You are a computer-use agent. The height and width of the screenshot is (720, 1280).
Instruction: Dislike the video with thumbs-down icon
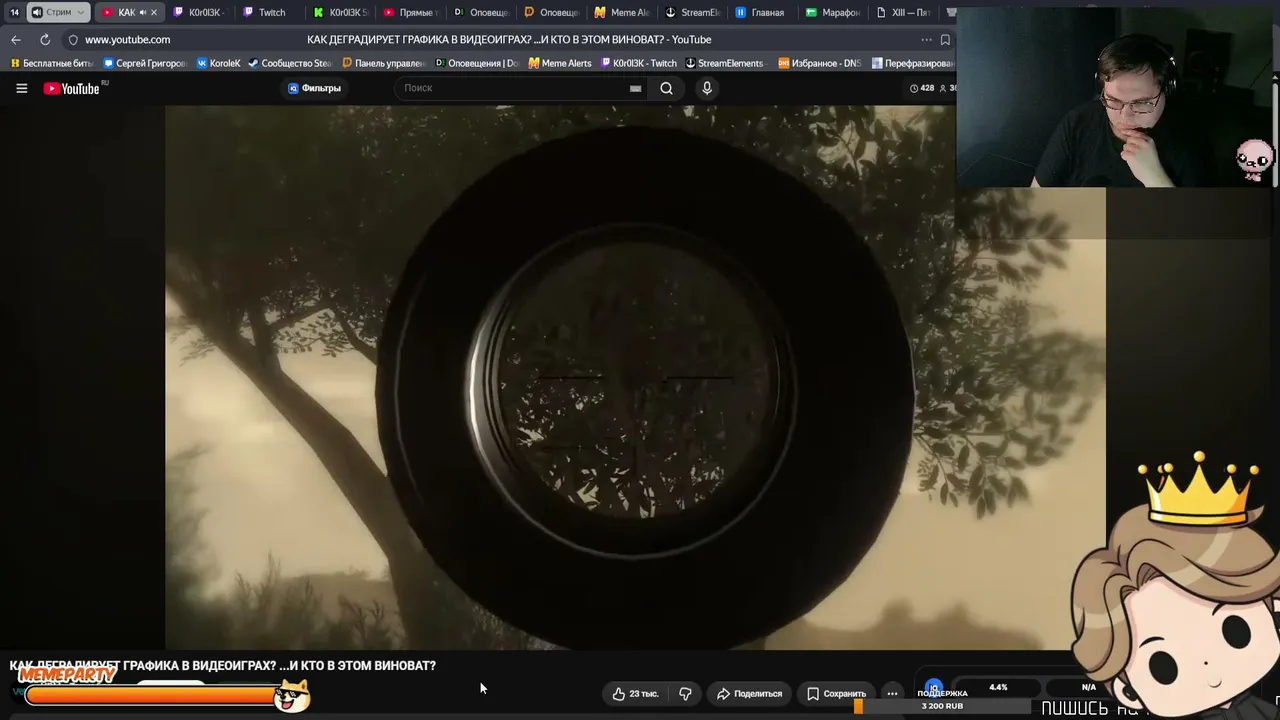coord(685,693)
